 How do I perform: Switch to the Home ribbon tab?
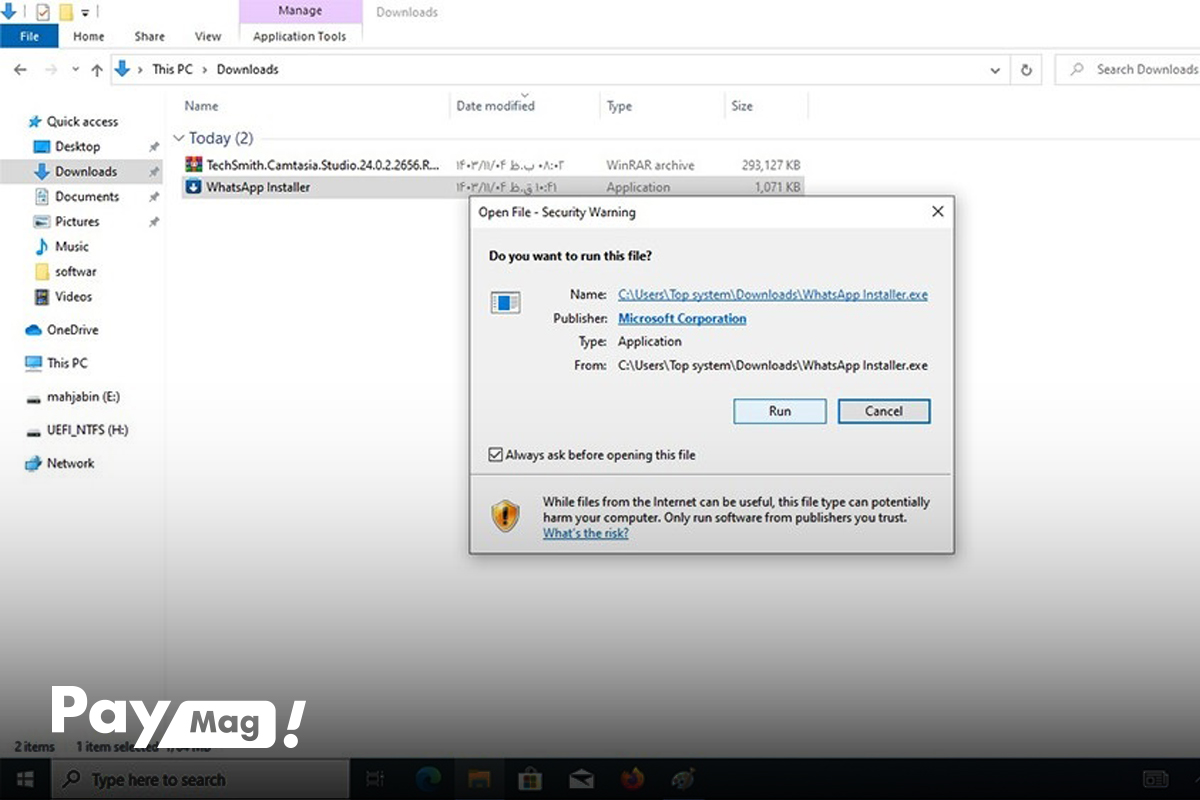(x=88, y=36)
